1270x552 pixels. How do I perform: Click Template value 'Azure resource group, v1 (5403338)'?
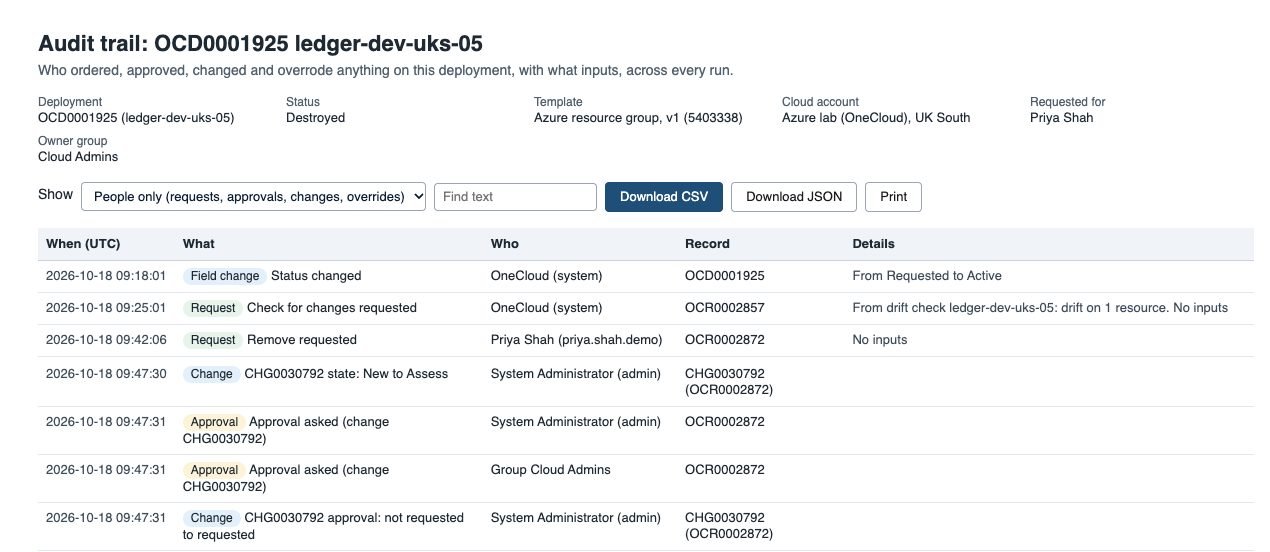[638, 118]
